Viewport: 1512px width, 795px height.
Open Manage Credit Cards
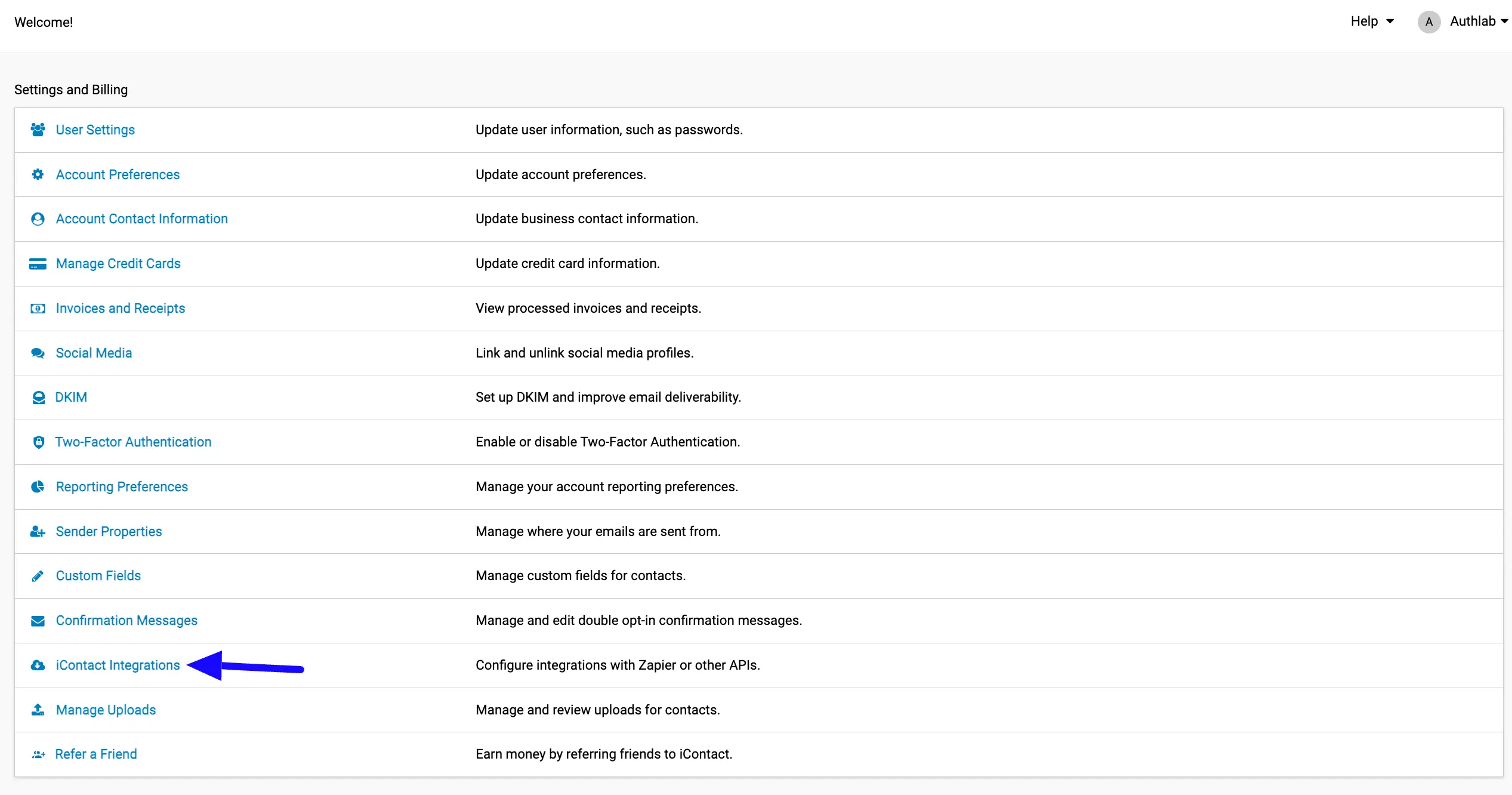(x=118, y=264)
